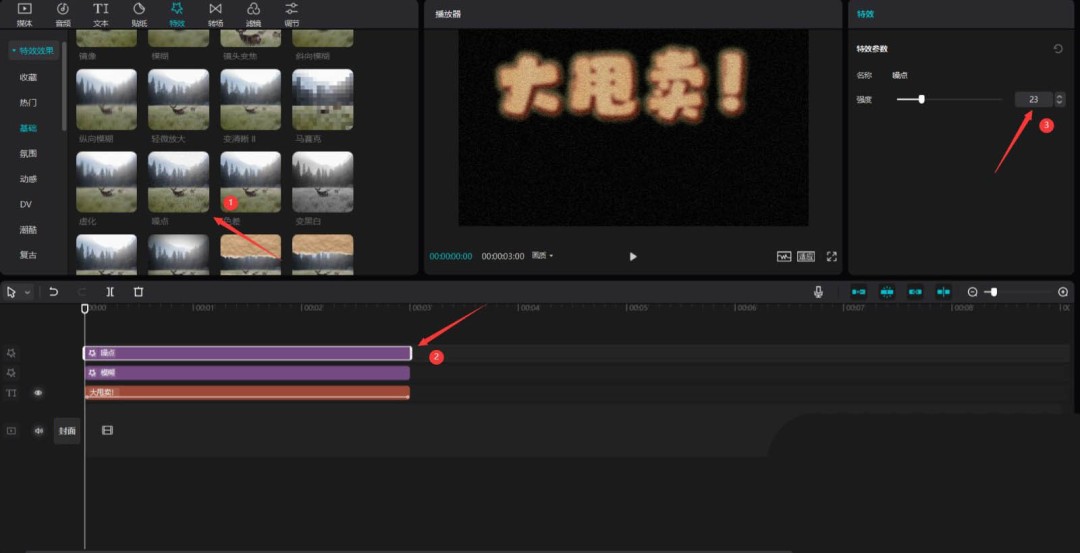Open the waveform scope icon in player
This screenshot has height=553, width=1080.
coord(784,256)
